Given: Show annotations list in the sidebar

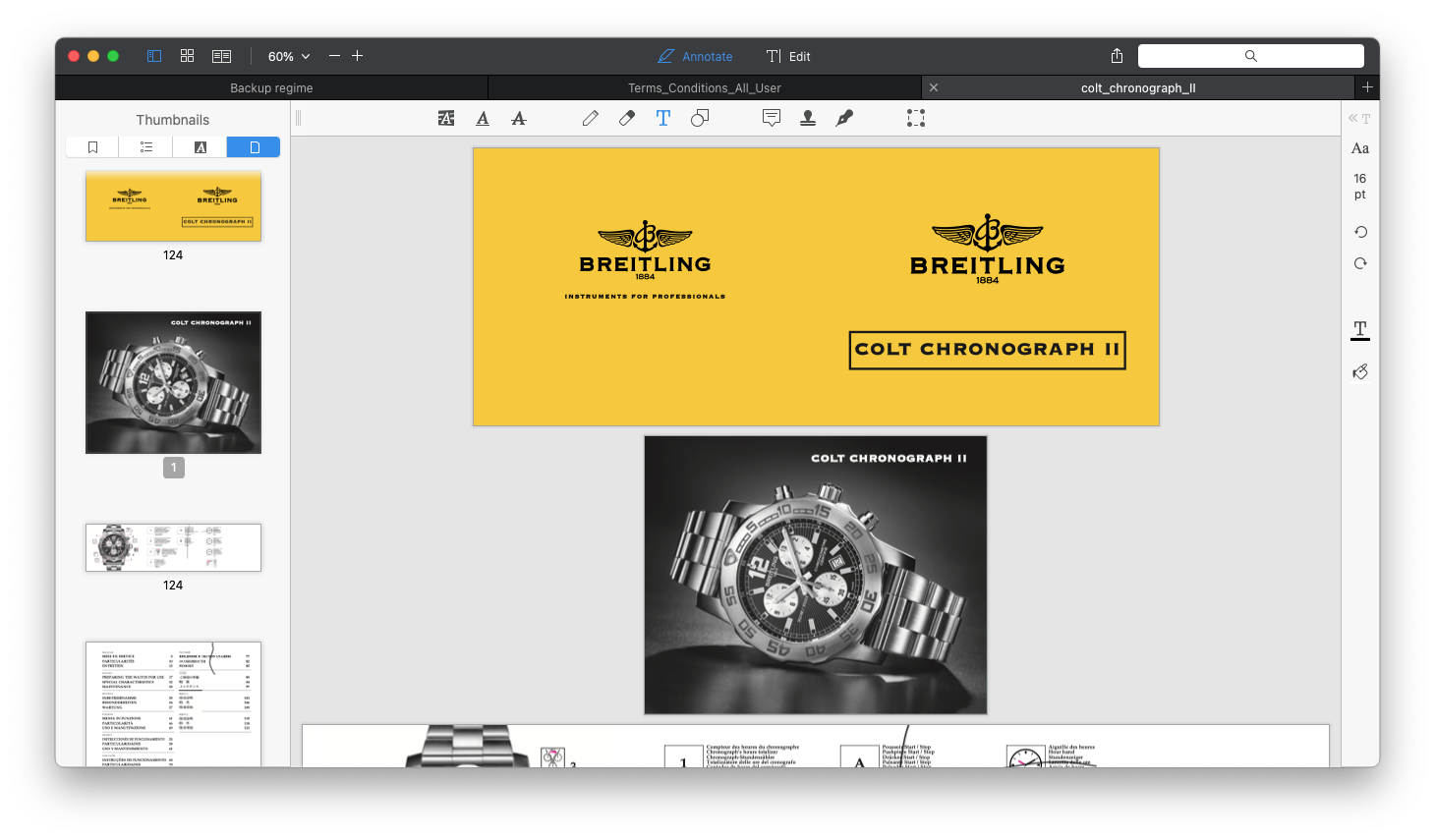Looking at the screenshot, I should [200, 147].
